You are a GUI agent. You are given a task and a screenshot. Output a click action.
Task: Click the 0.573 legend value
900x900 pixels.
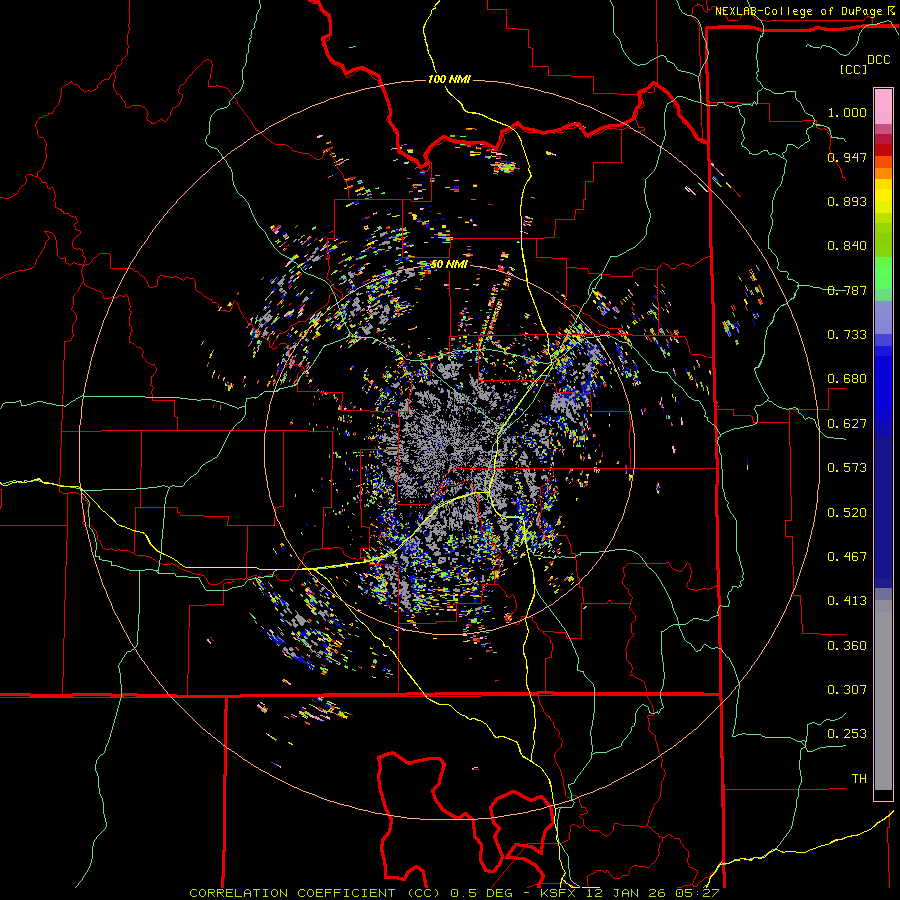pos(847,468)
